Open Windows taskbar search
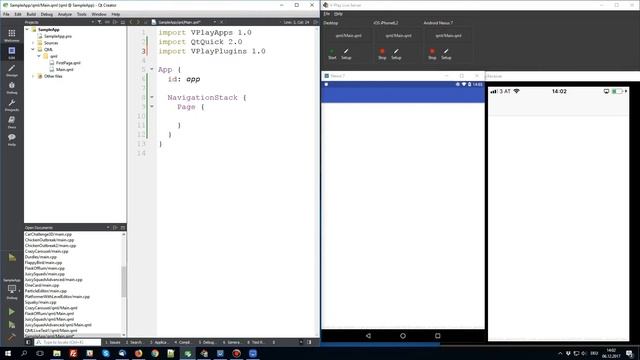 pyautogui.click(x=24, y=353)
